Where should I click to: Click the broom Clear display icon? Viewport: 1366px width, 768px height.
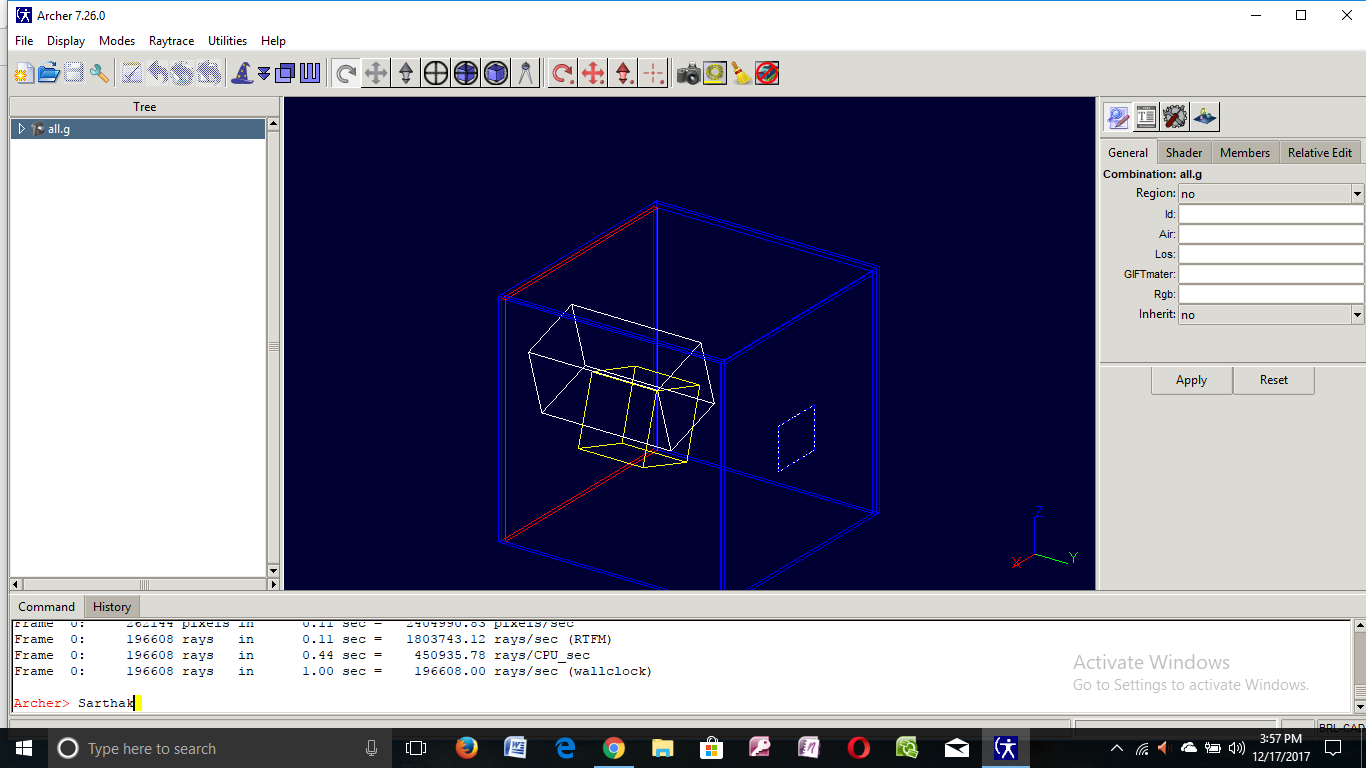pos(741,73)
